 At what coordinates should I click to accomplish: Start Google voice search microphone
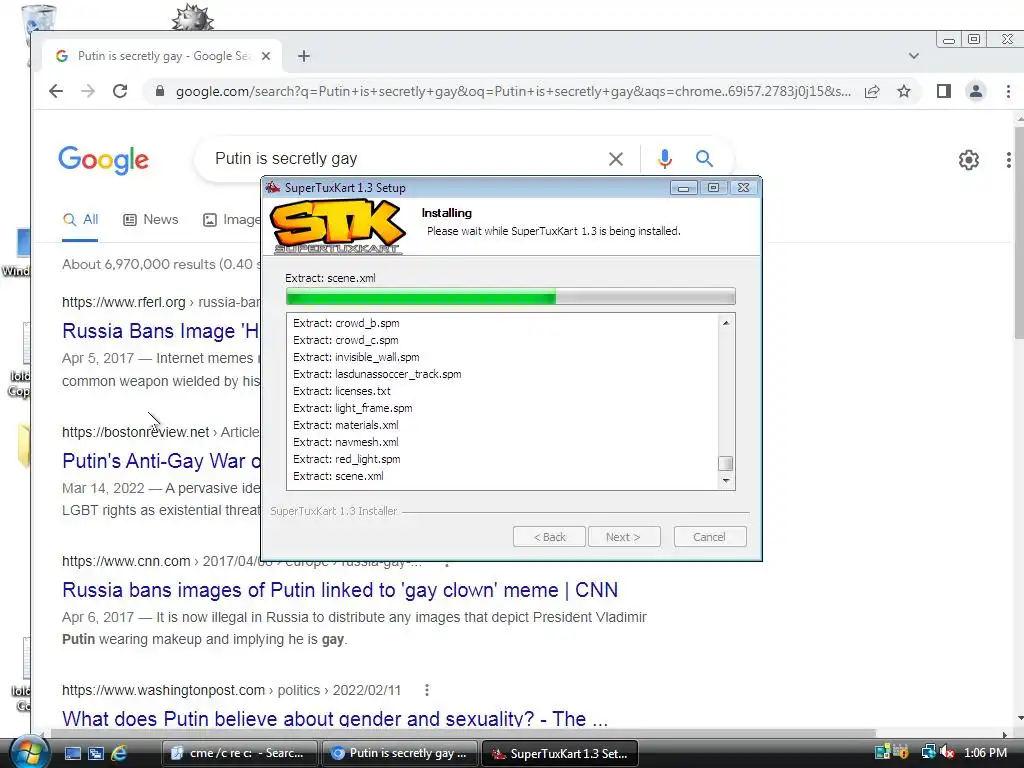(x=665, y=159)
